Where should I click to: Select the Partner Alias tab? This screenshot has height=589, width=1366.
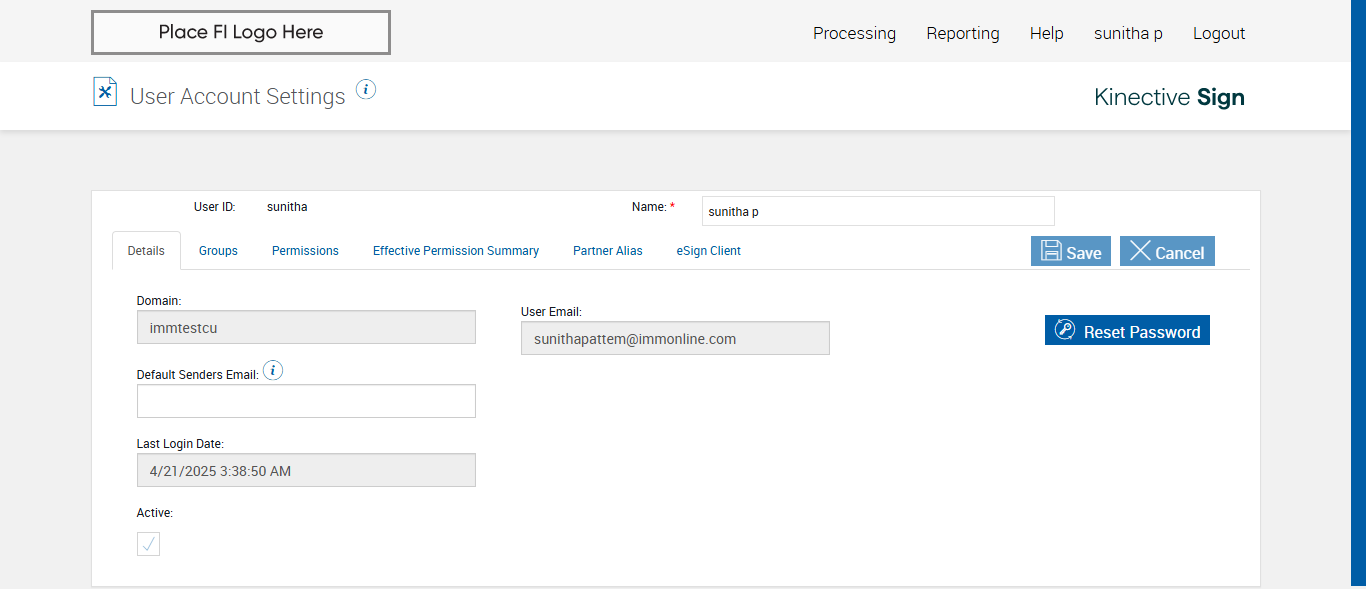(608, 251)
